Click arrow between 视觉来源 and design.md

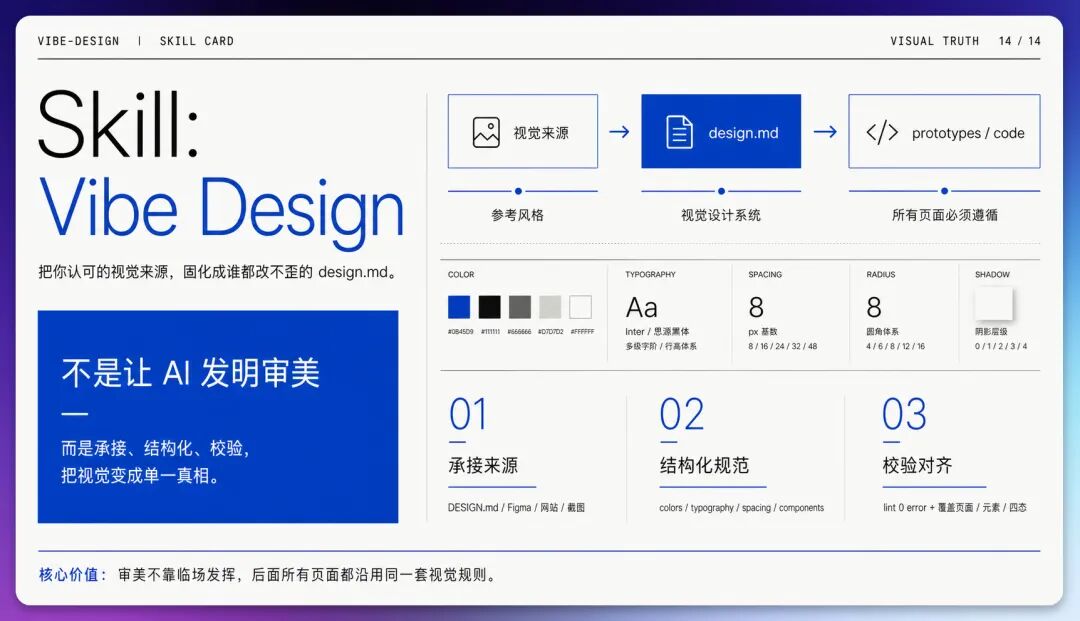point(619,131)
